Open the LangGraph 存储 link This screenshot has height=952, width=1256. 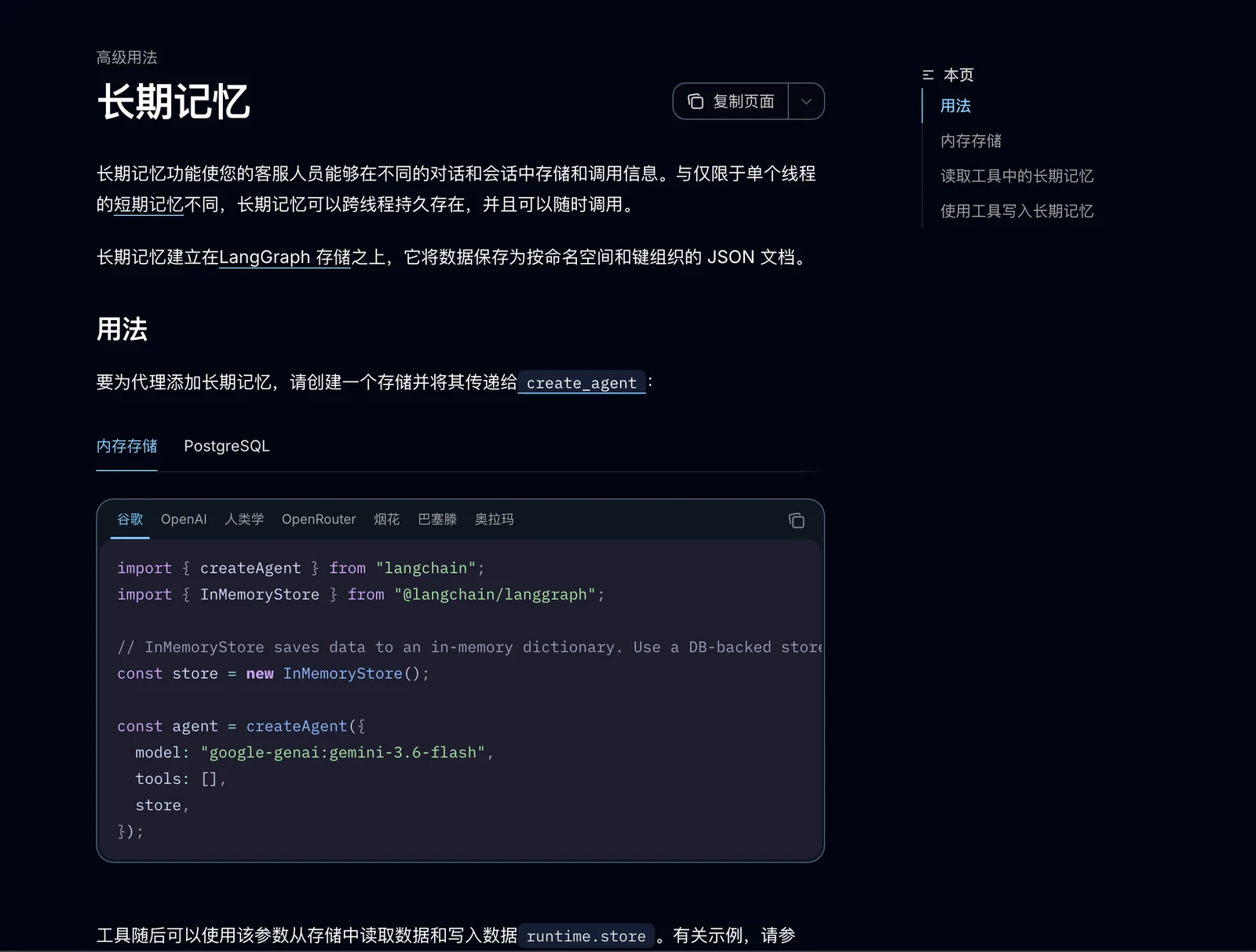coord(284,257)
